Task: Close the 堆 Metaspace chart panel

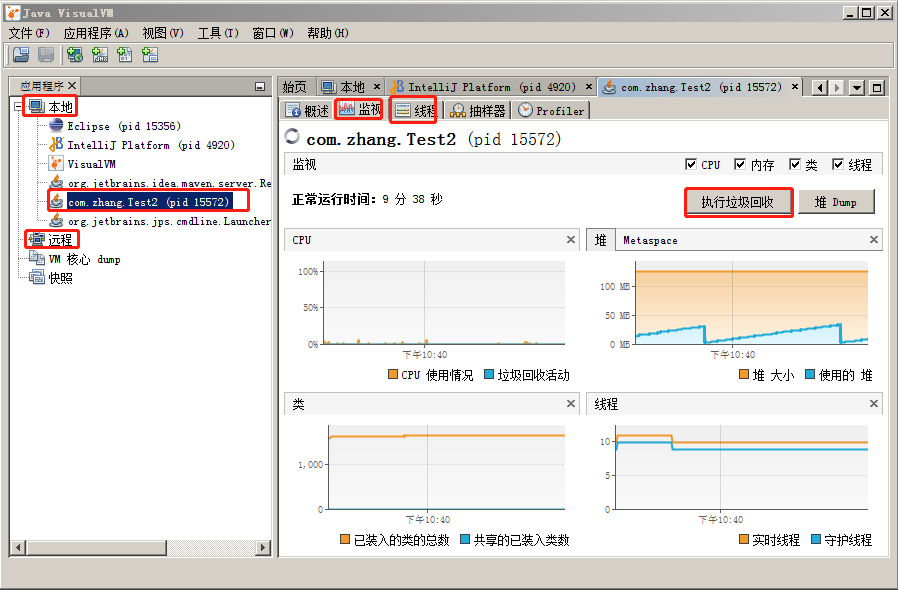Action: point(874,239)
